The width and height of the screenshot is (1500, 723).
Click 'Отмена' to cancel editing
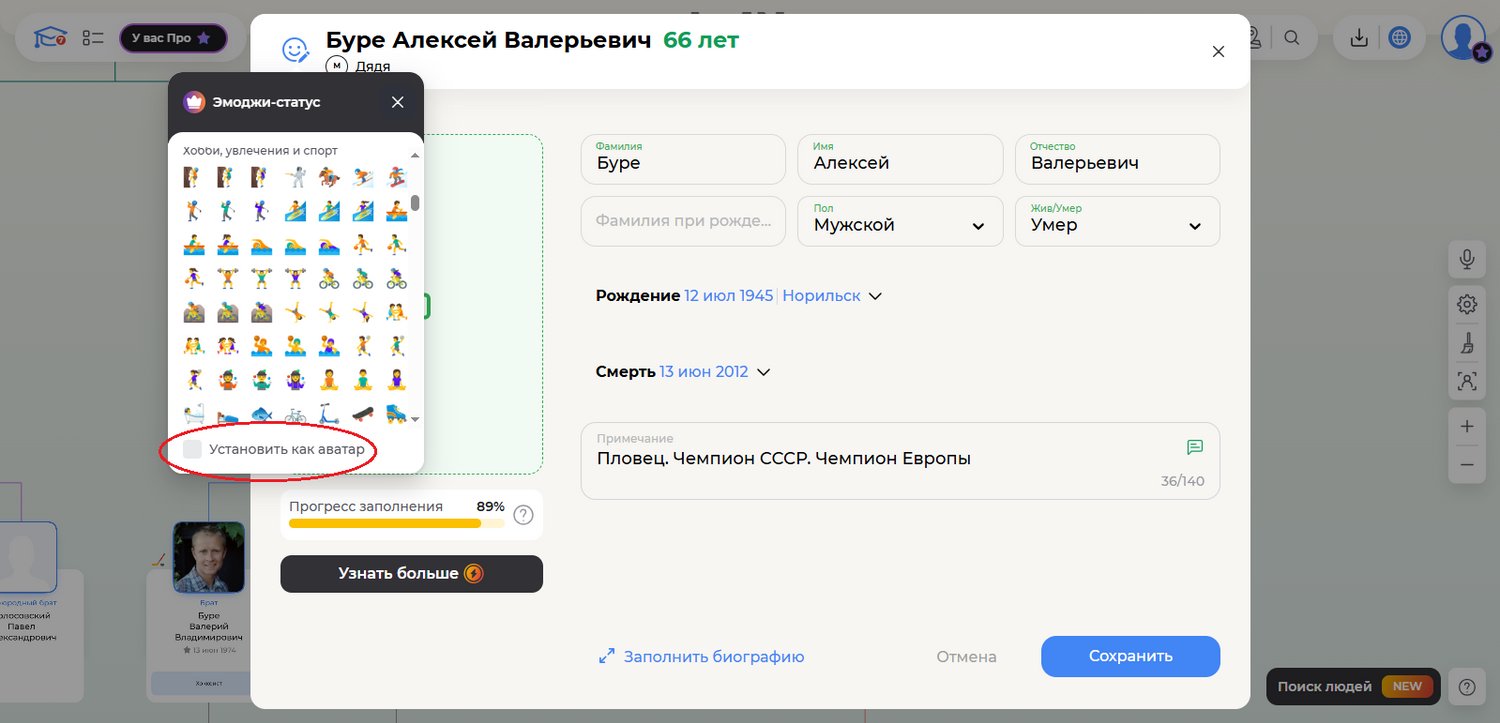966,657
